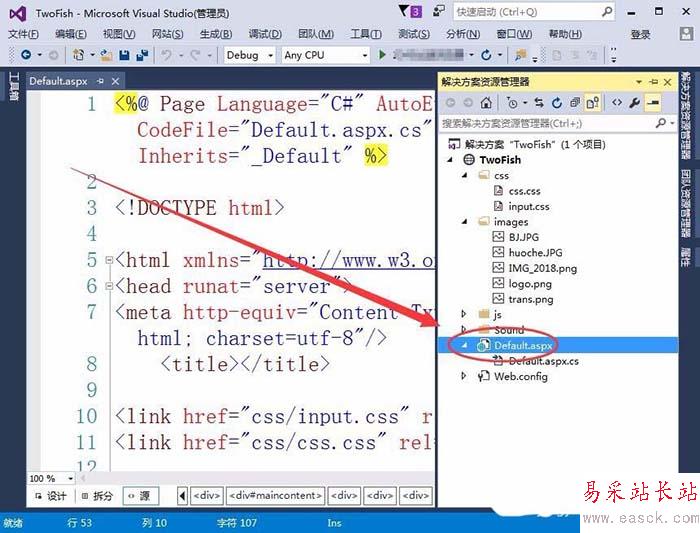Image resolution: width=700 pixels, height=533 pixels.
Task: Click the div#maincontent breadcrumb tag
Action: click(275, 496)
